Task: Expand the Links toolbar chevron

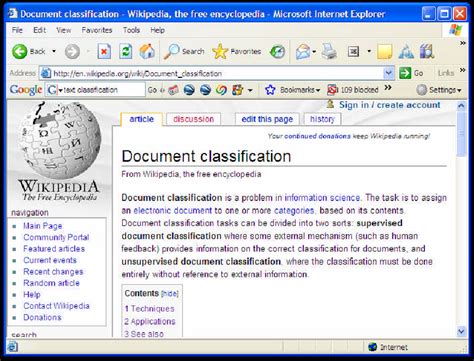Action: (463, 70)
